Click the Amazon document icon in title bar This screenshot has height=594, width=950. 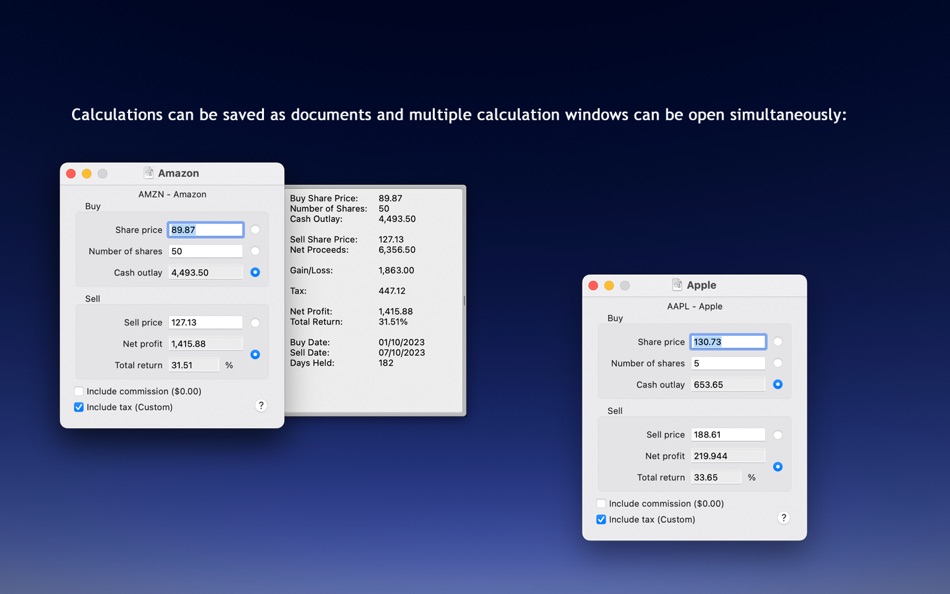148,173
